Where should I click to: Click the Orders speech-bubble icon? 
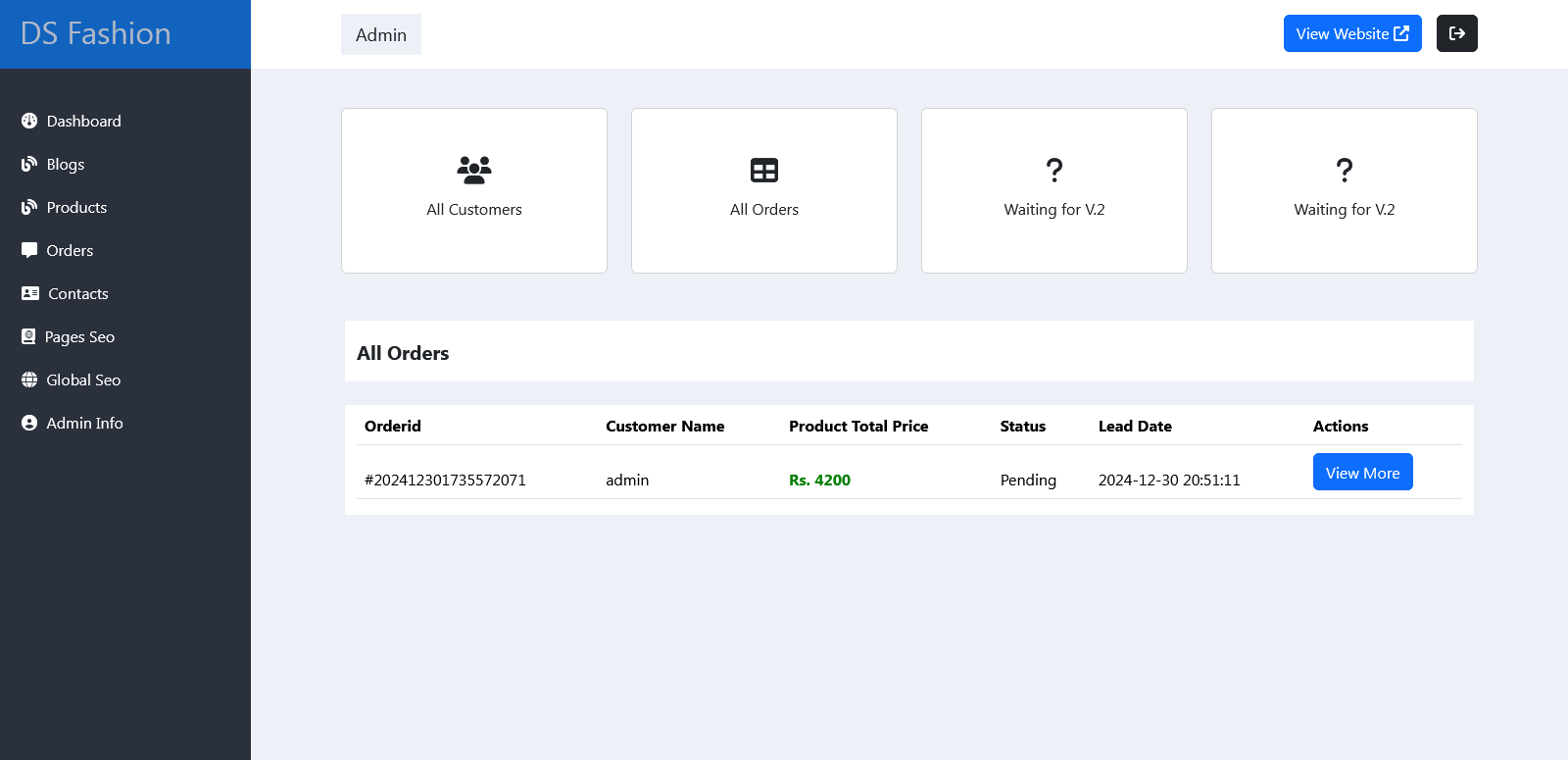29,250
